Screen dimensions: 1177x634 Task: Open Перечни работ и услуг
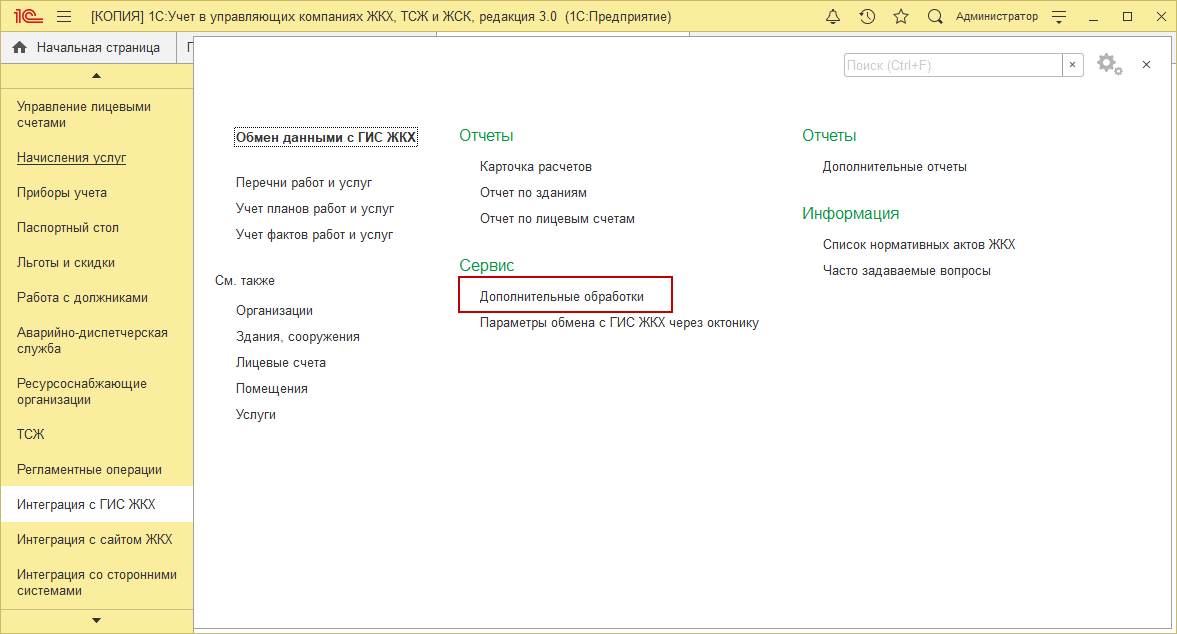coord(304,182)
